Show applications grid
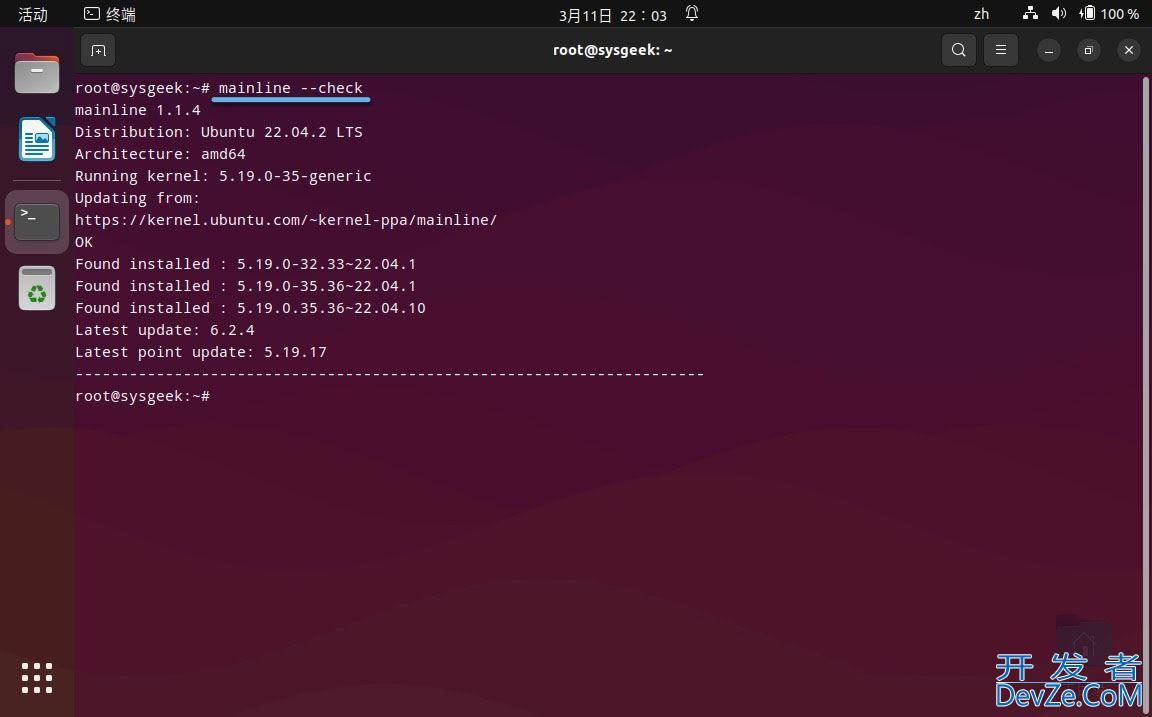 (x=37, y=677)
